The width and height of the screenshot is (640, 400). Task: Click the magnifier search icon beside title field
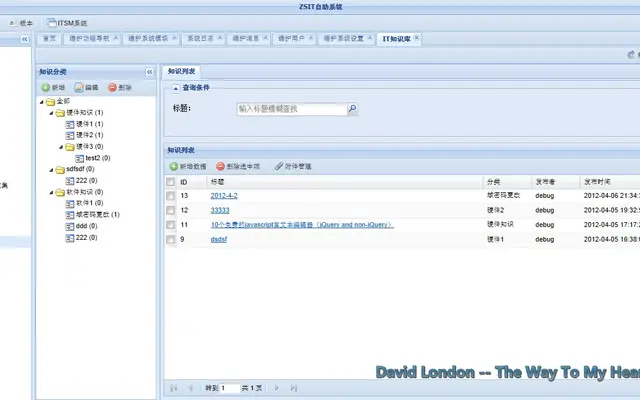[353, 109]
